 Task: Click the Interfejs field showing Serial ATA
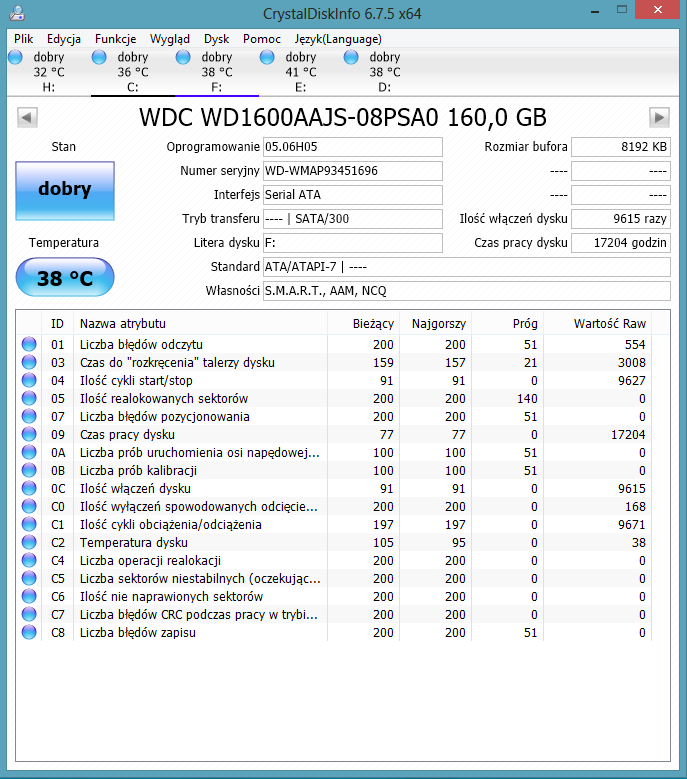tap(353, 195)
